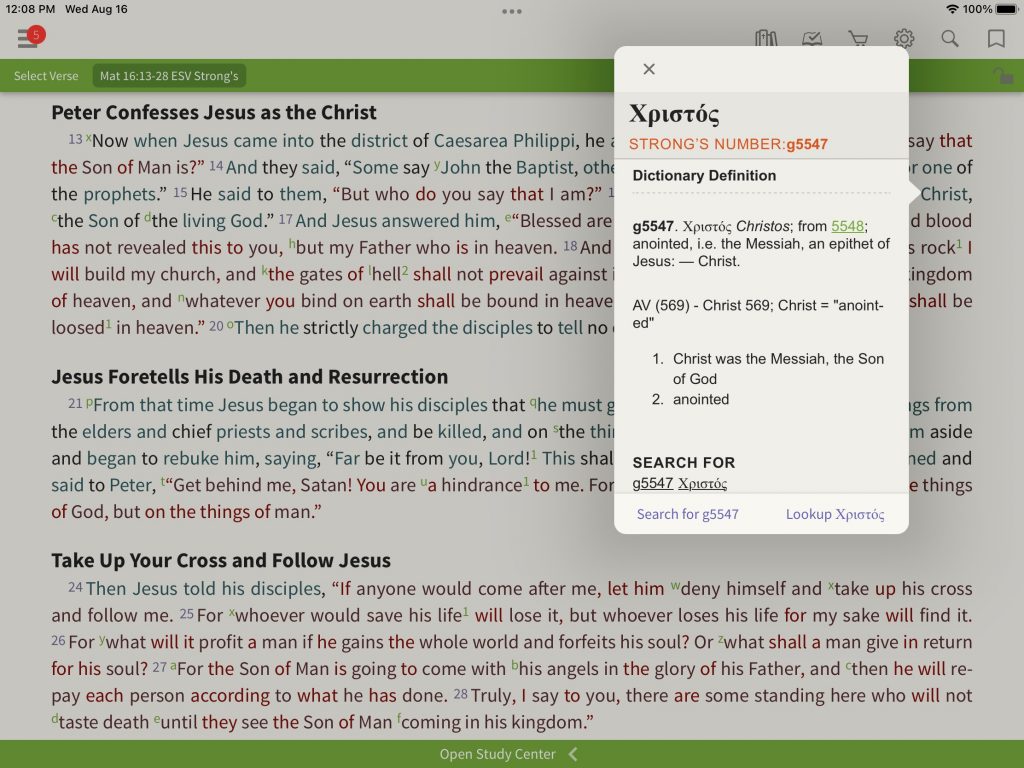Tap the word 'Blessed' in verse 17
The width and height of the screenshot is (1024, 768).
552,221
